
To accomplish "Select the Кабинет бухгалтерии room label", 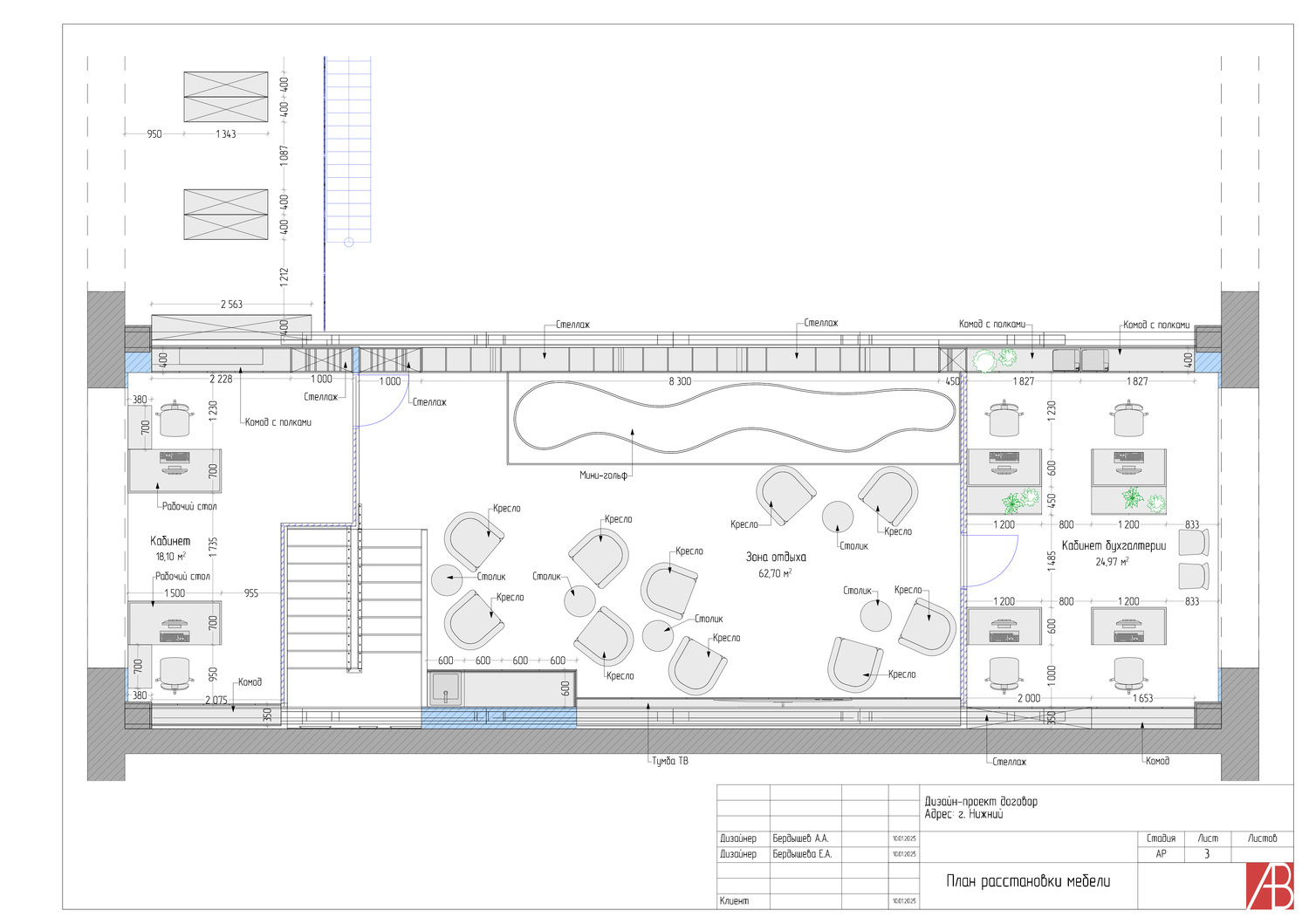I will pyautogui.click(x=1114, y=545).
